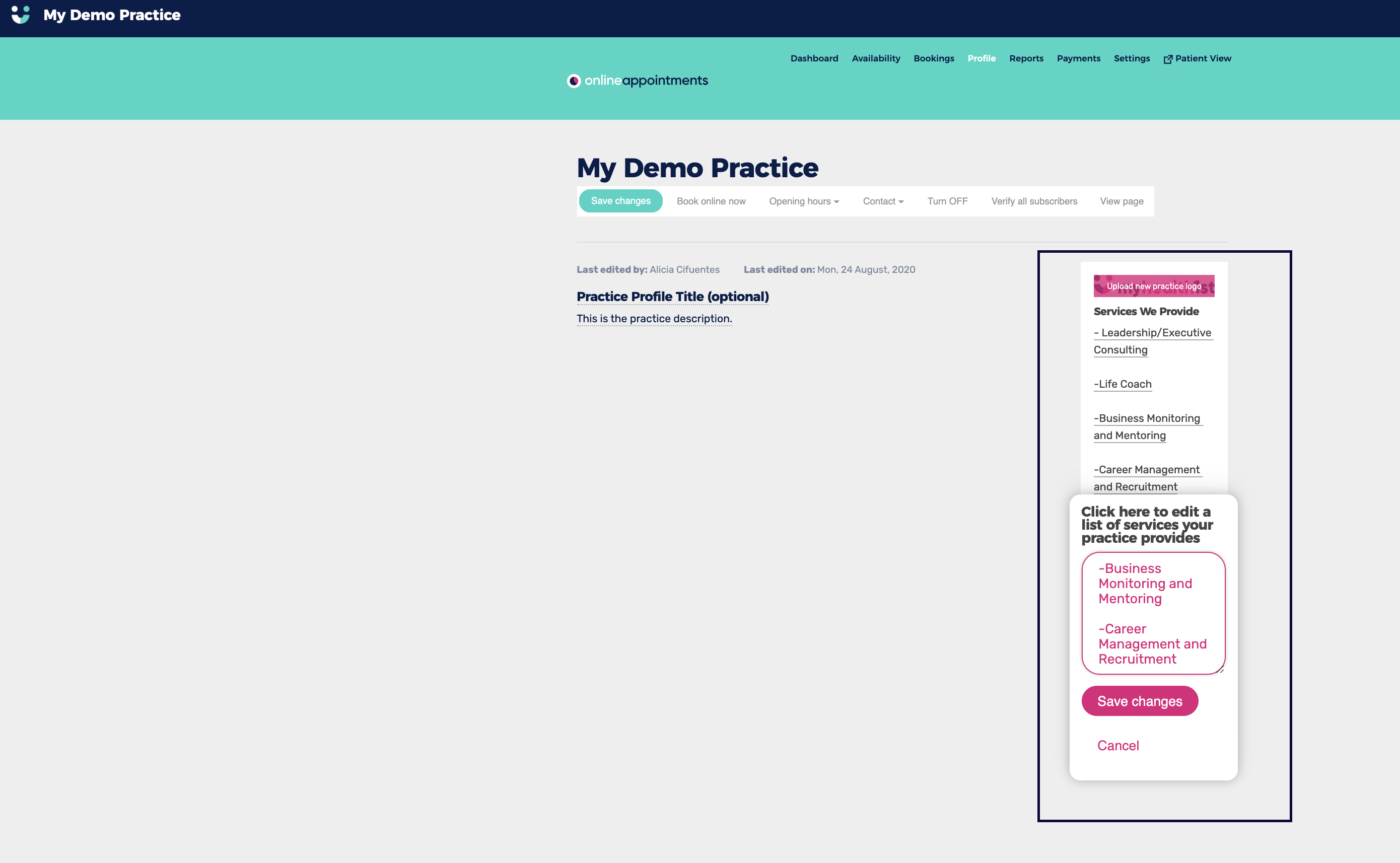Expand the Contact dropdown
This screenshot has width=1400, height=863.
(x=882, y=201)
